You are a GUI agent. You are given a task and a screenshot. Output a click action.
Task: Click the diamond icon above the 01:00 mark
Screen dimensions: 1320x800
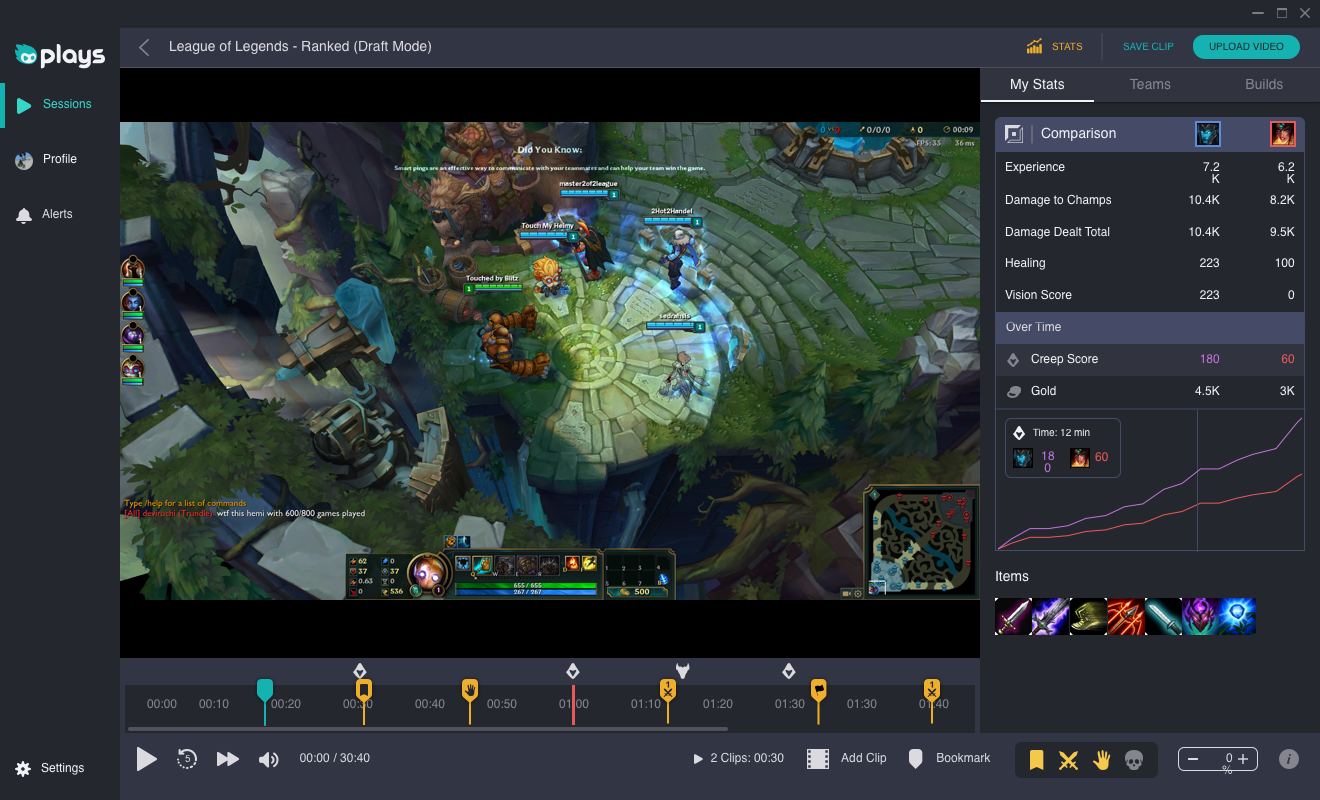point(573,670)
